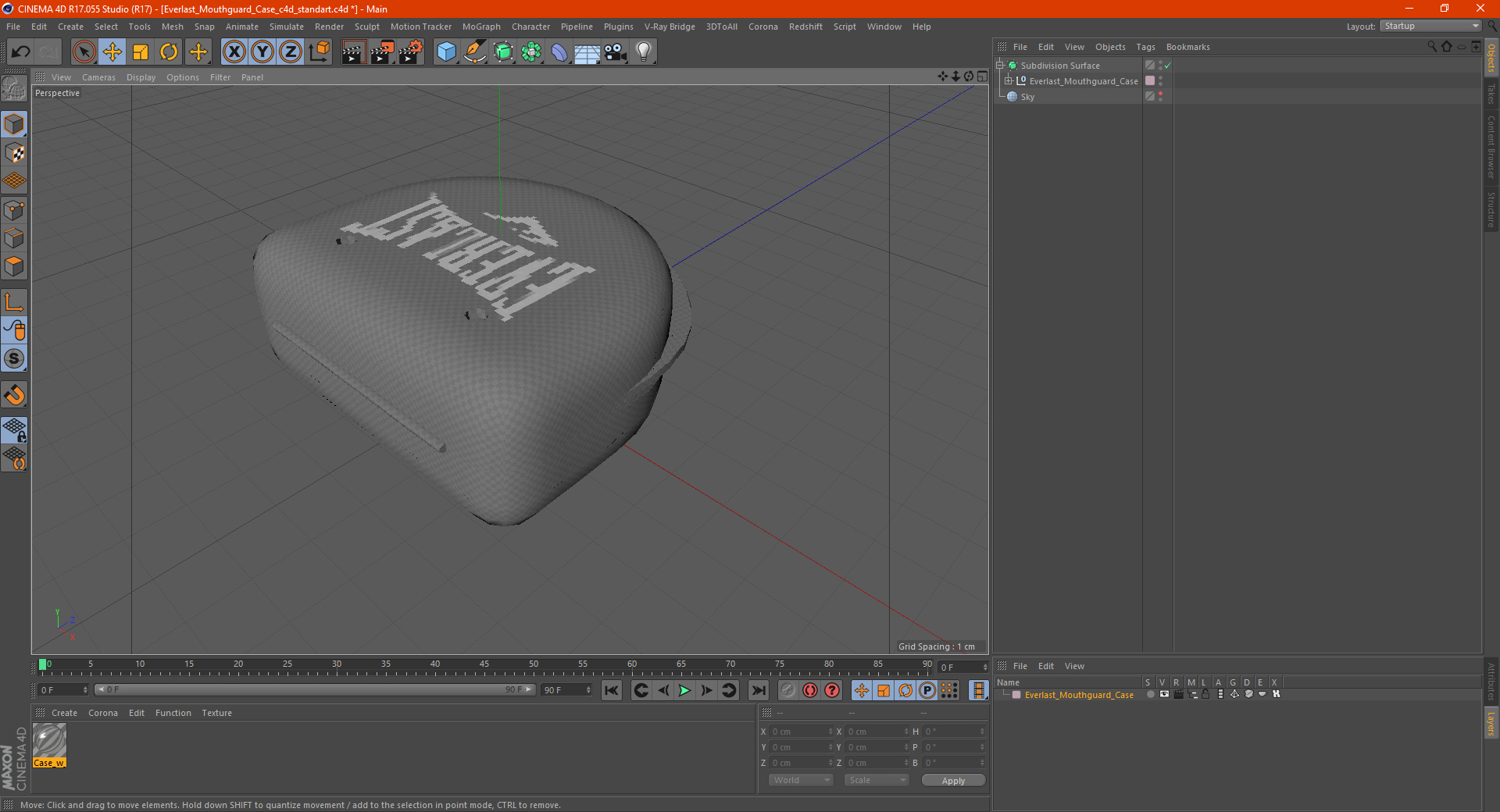Toggle Snap enable icon

click(14, 395)
